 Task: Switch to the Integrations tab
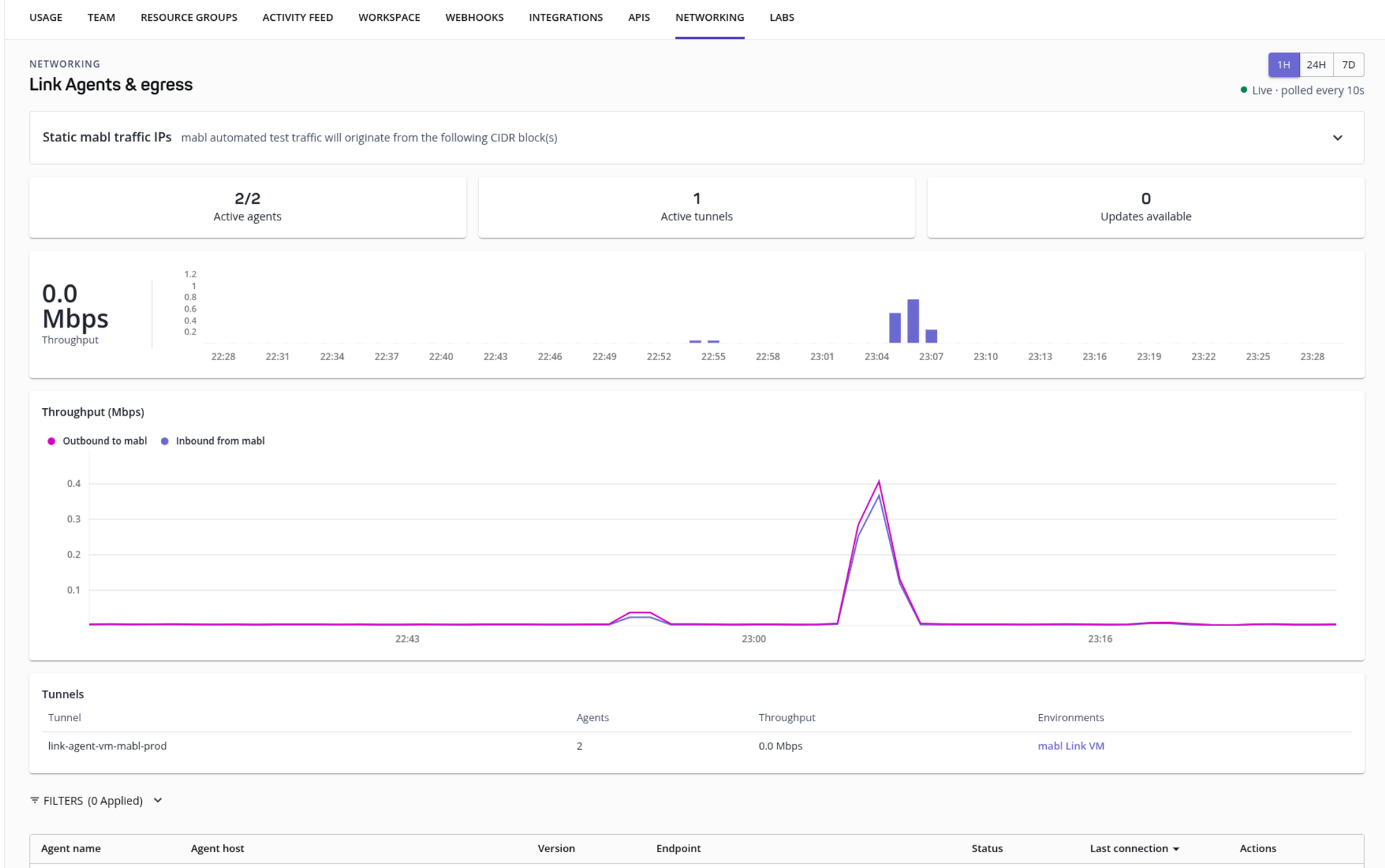(x=565, y=17)
